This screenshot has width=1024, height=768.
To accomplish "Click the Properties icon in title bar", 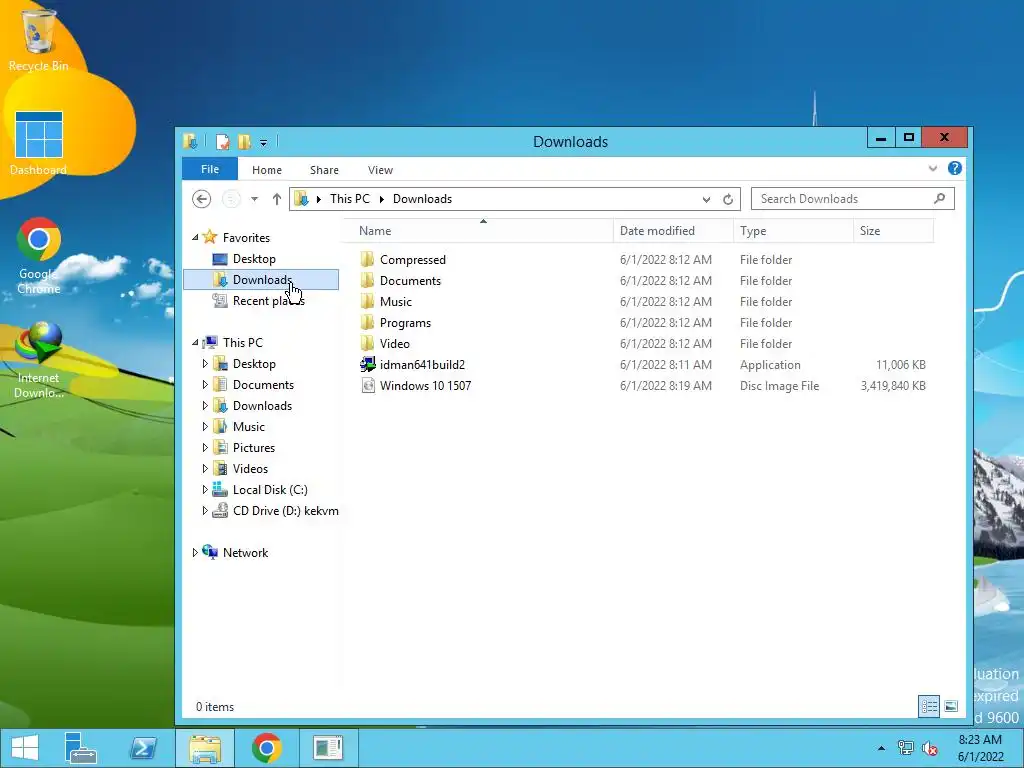I will [223, 142].
